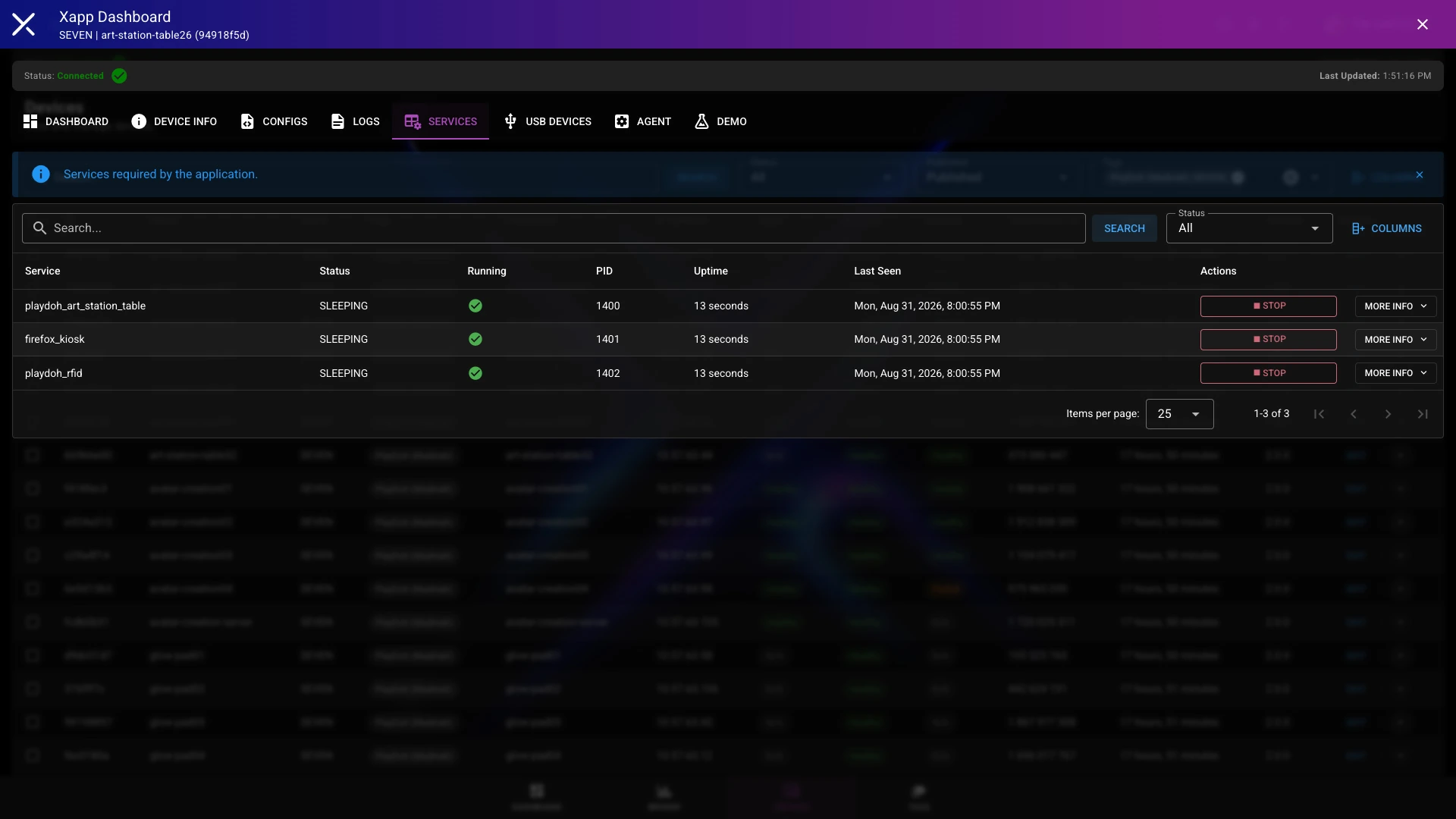The height and width of the screenshot is (819, 1456).
Task: Click the search magnifier icon
Action: pos(39,228)
